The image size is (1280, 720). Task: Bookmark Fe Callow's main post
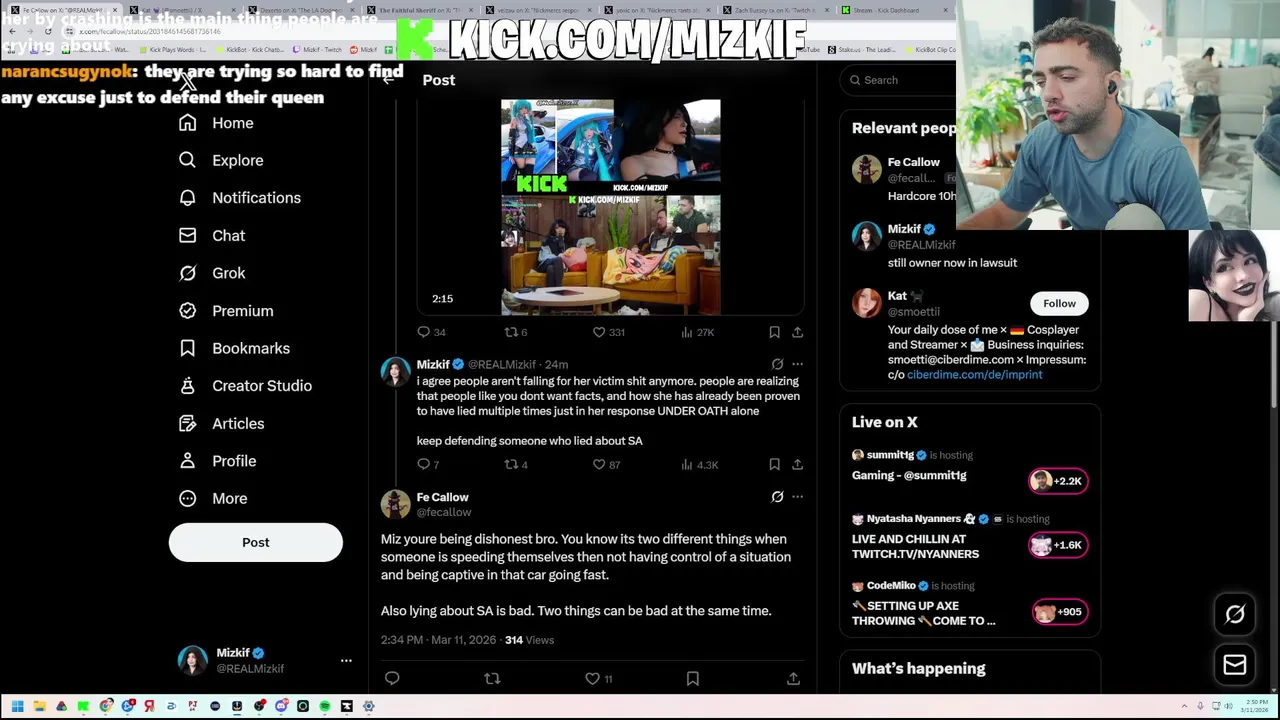692,678
